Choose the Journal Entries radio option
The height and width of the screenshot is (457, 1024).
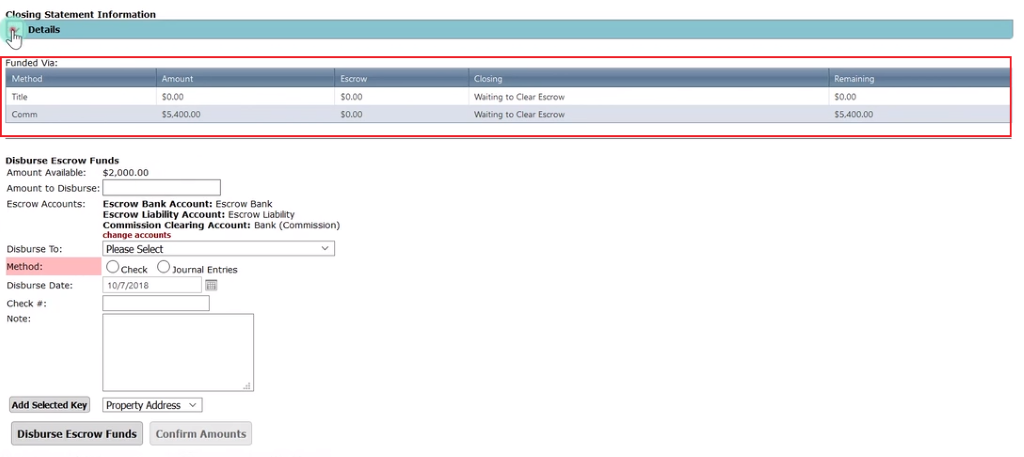click(x=163, y=268)
